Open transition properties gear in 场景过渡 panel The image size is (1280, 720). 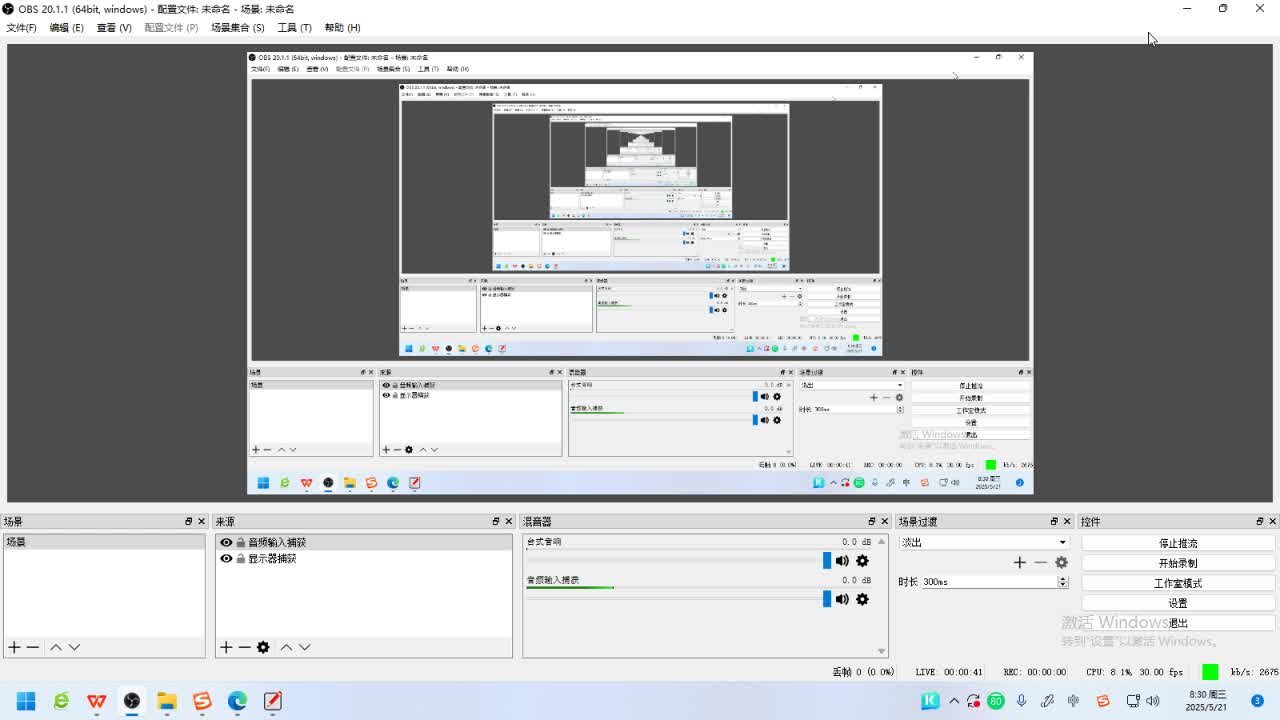(x=1061, y=562)
